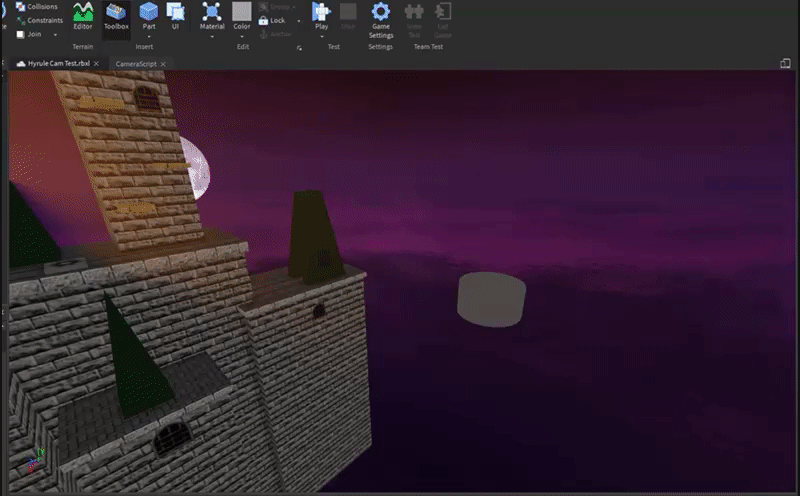Screen dimensions: 800x496
Task: Open the Terrain Editor
Action: [83, 16]
